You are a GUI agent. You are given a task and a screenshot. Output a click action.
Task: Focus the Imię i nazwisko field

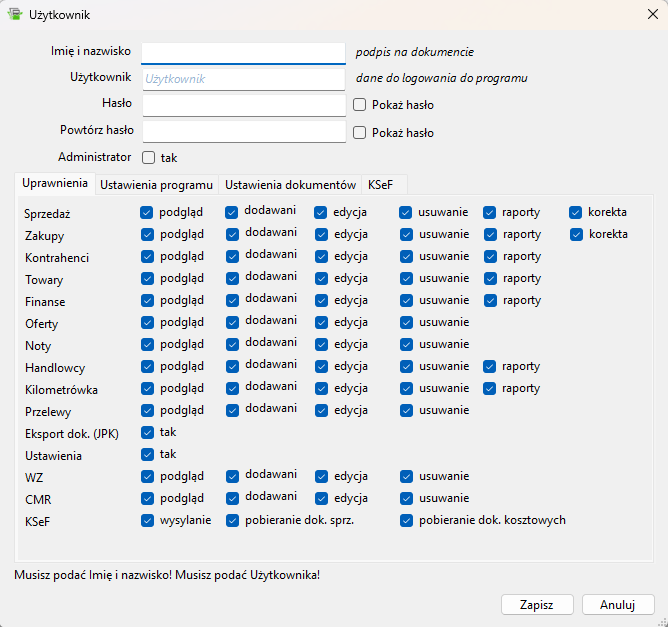(243, 52)
